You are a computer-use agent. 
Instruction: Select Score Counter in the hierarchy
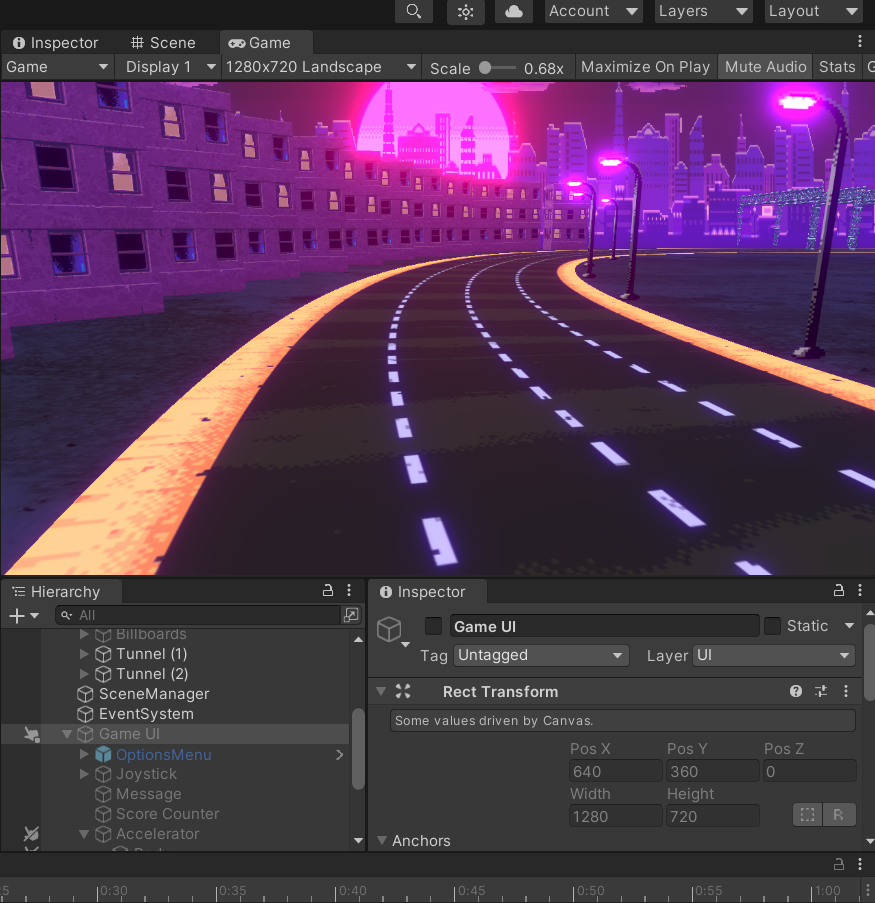click(x=168, y=814)
